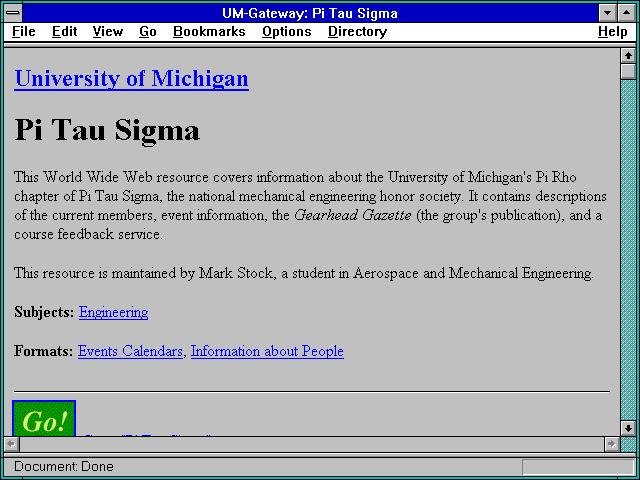640x480 pixels.
Task: Open the Bookmarks menu
Action: tap(209, 32)
